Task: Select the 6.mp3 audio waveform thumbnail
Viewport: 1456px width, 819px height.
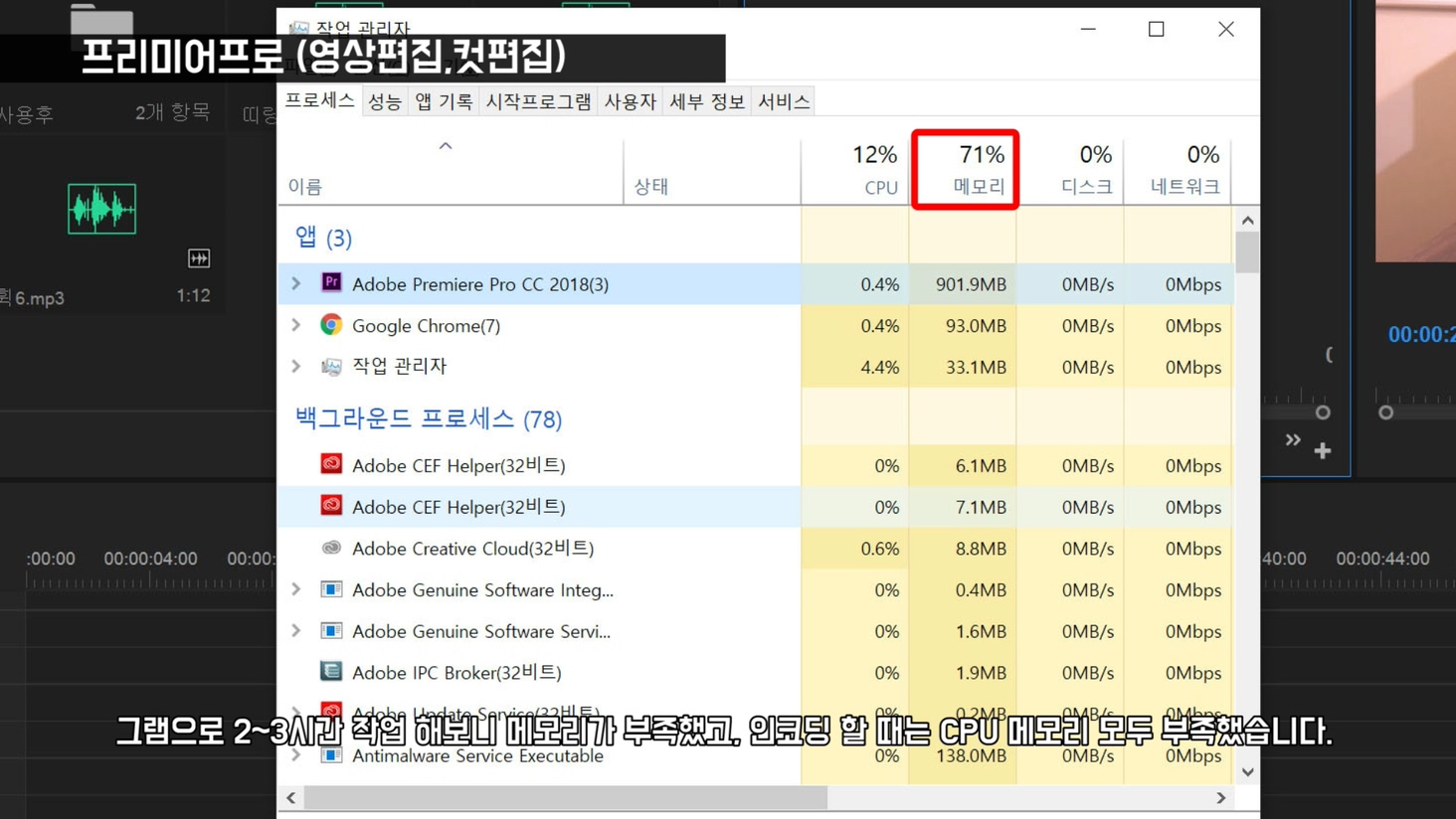Action: tap(101, 209)
